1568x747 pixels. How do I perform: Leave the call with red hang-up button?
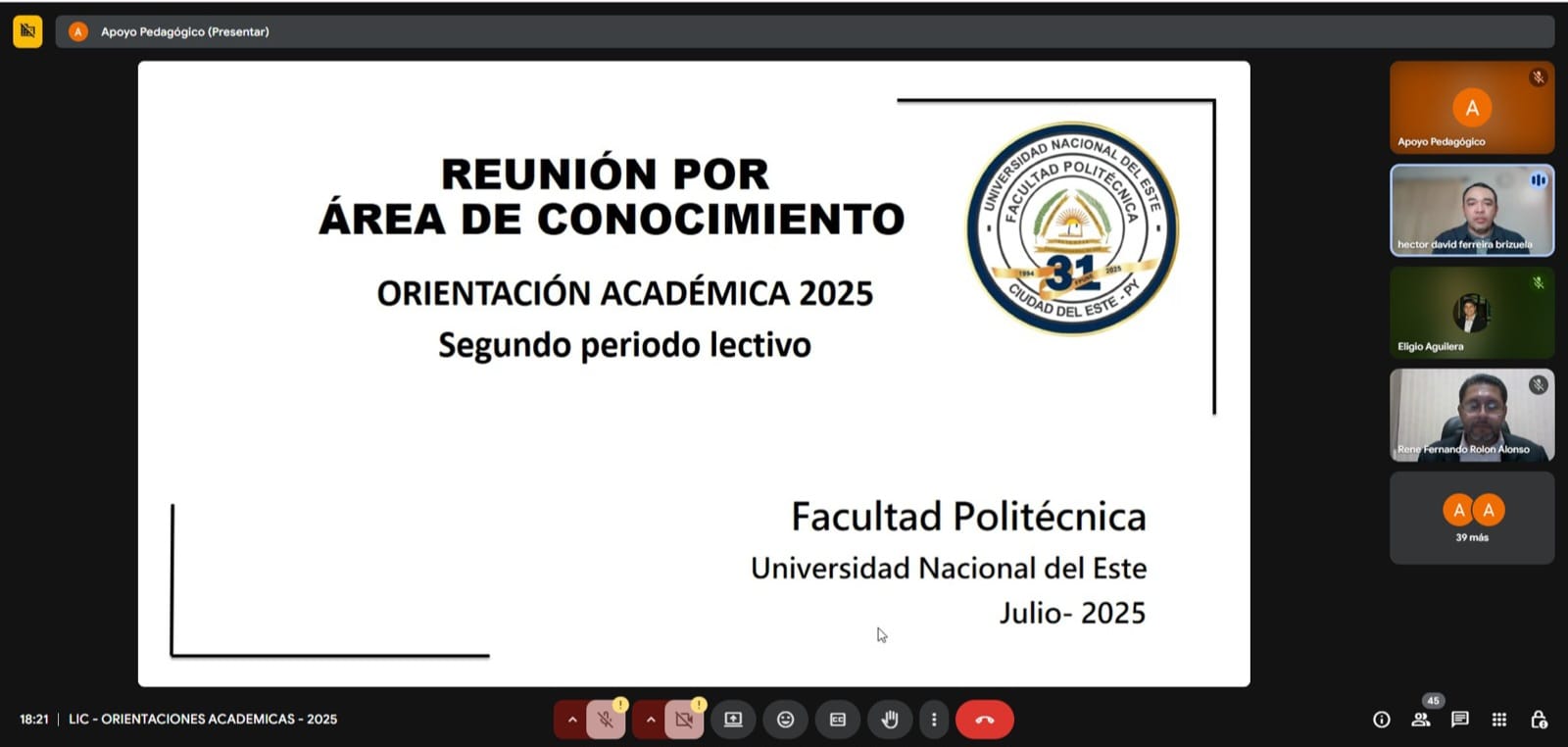[x=985, y=720]
